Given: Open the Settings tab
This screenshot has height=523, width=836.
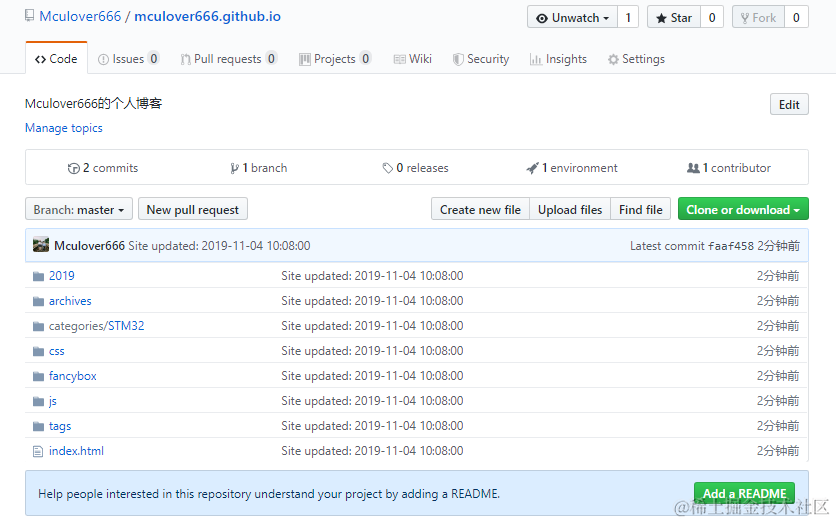Looking at the screenshot, I should click(637, 59).
